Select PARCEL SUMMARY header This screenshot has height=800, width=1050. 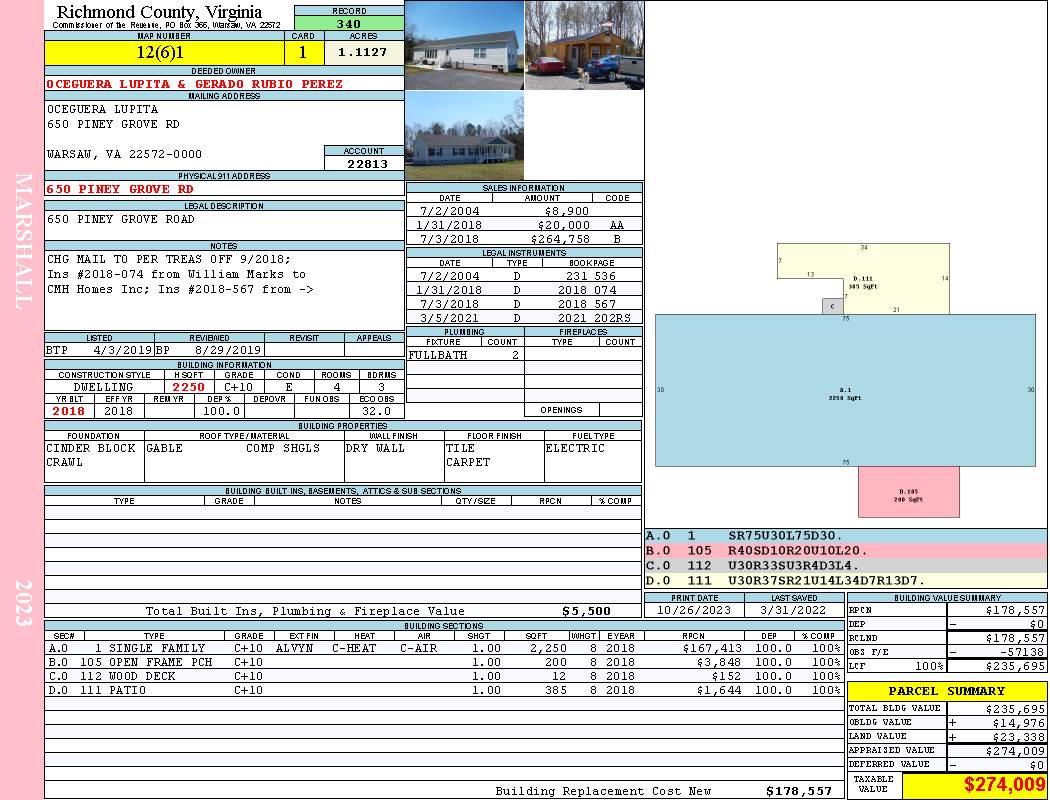(947, 691)
